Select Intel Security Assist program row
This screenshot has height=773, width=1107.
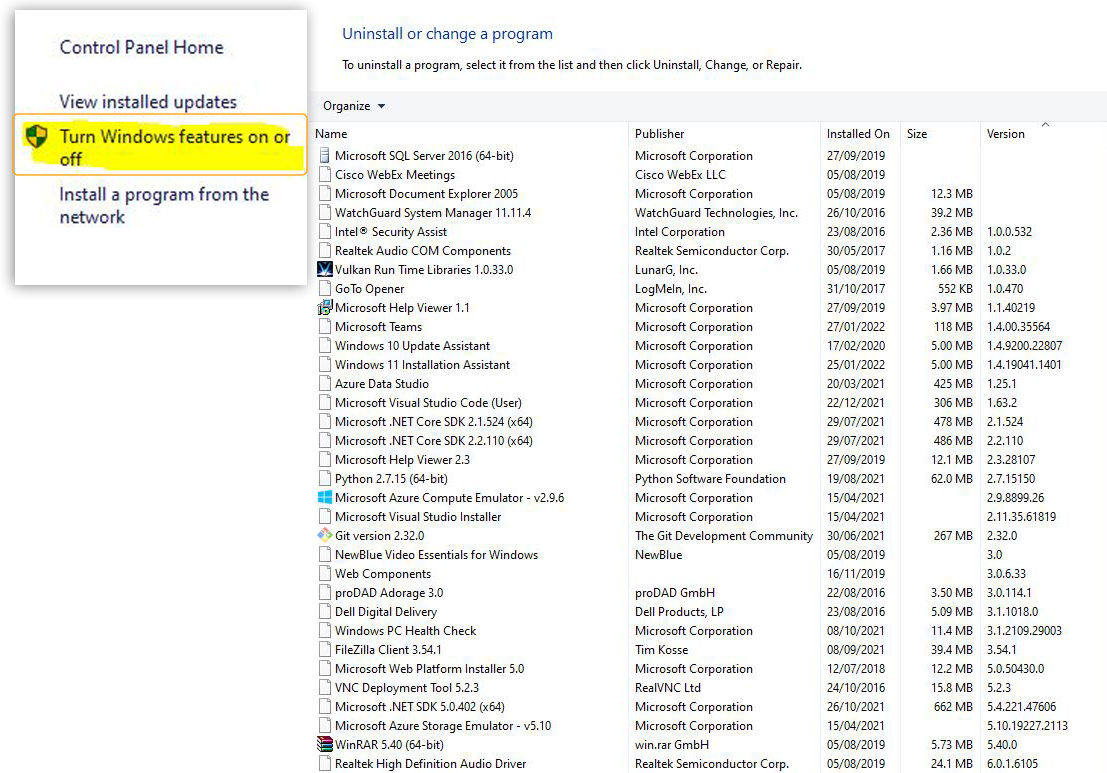390,232
